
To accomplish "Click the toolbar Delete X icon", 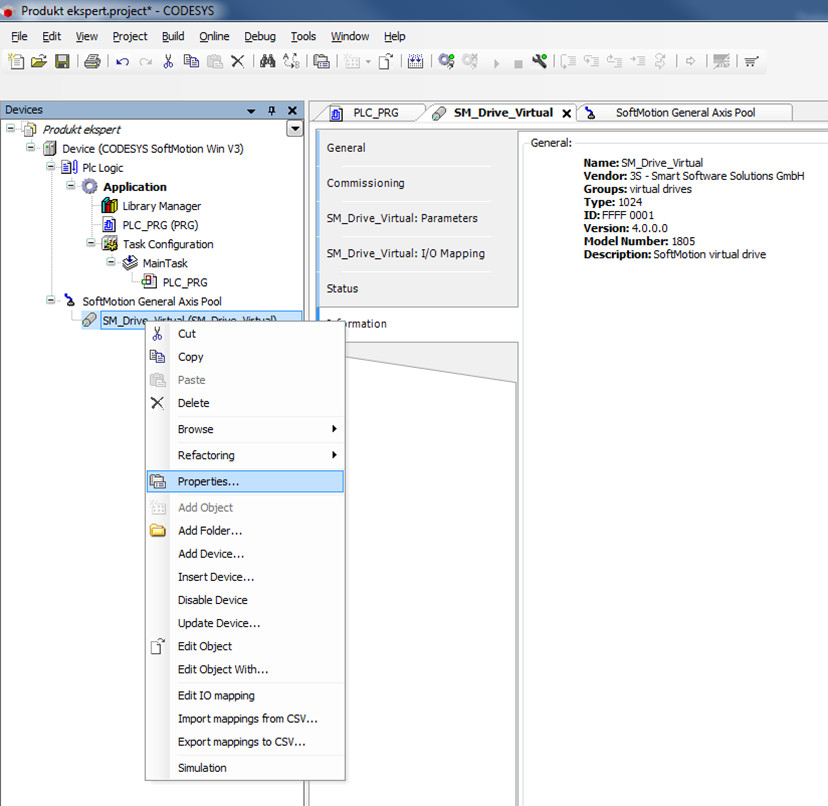I will point(238,61).
